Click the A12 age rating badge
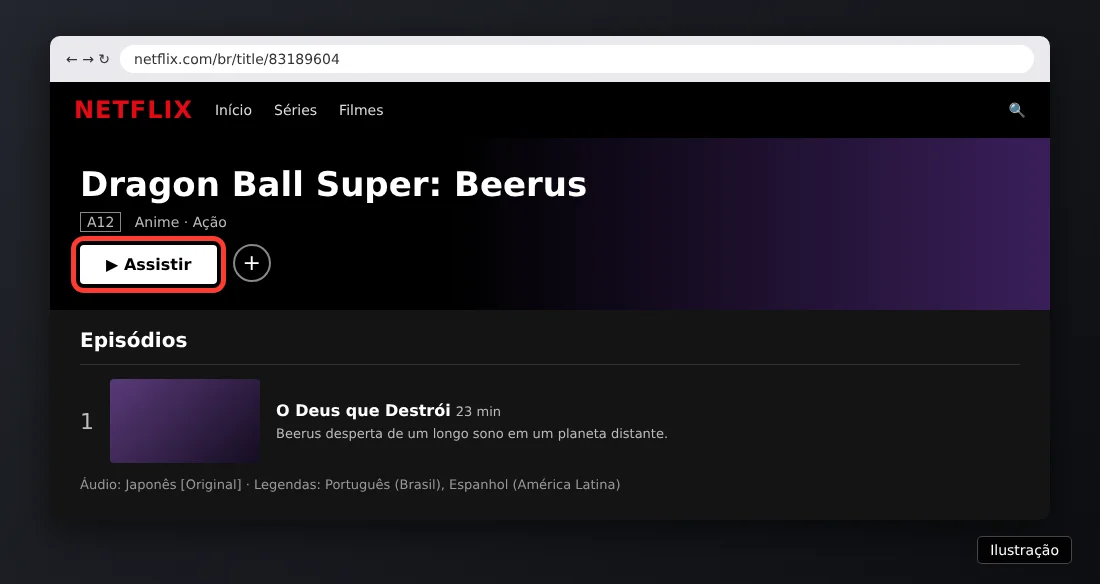 (100, 223)
